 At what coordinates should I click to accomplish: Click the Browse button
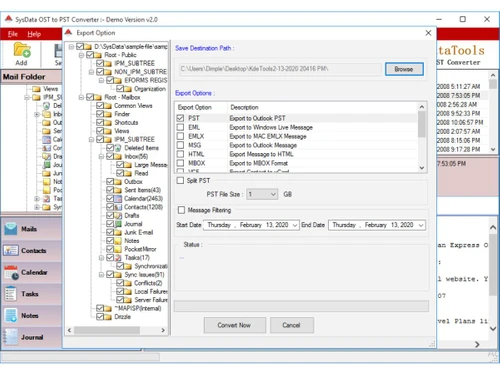pyautogui.click(x=404, y=69)
